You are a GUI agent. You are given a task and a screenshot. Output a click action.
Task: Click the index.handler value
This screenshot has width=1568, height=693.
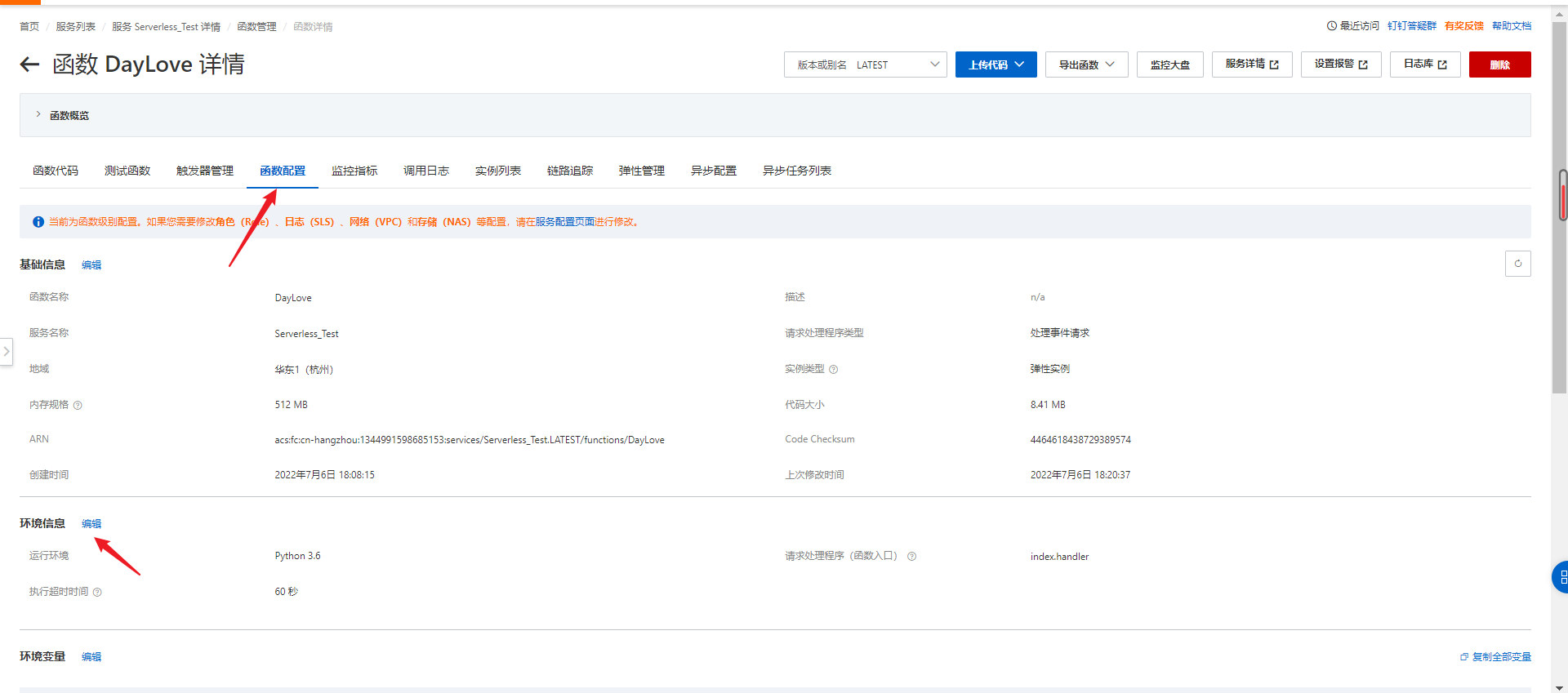[x=1059, y=557]
